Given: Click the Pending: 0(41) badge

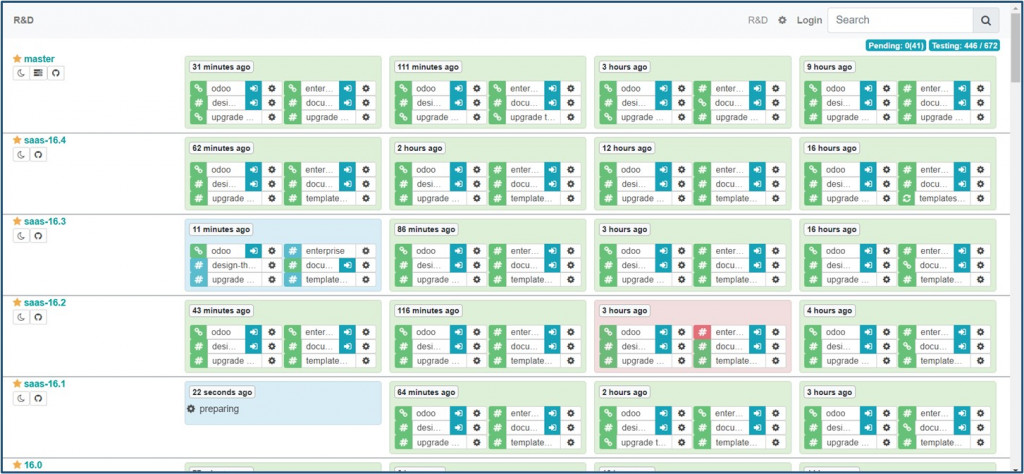Looking at the screenshot, I should [896, 46].
